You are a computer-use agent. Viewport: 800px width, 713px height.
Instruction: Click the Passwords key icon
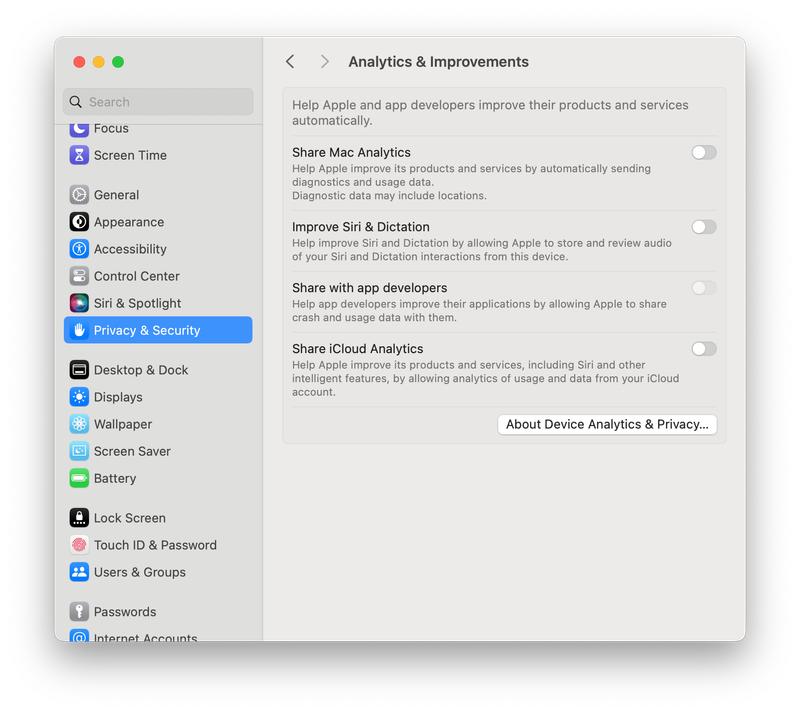(x=79, y=612)
